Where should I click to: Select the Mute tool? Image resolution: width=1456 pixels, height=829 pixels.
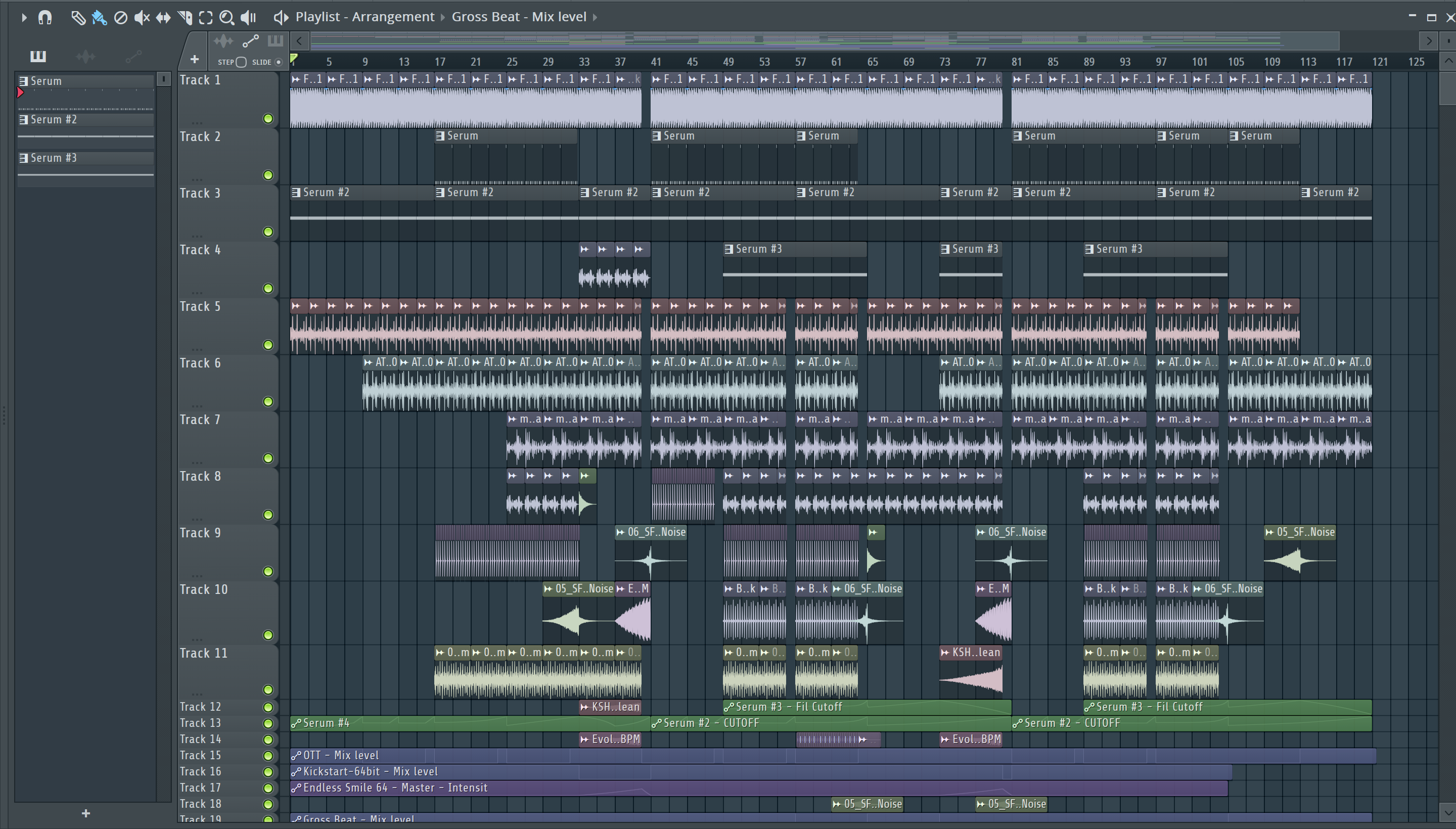142,18
